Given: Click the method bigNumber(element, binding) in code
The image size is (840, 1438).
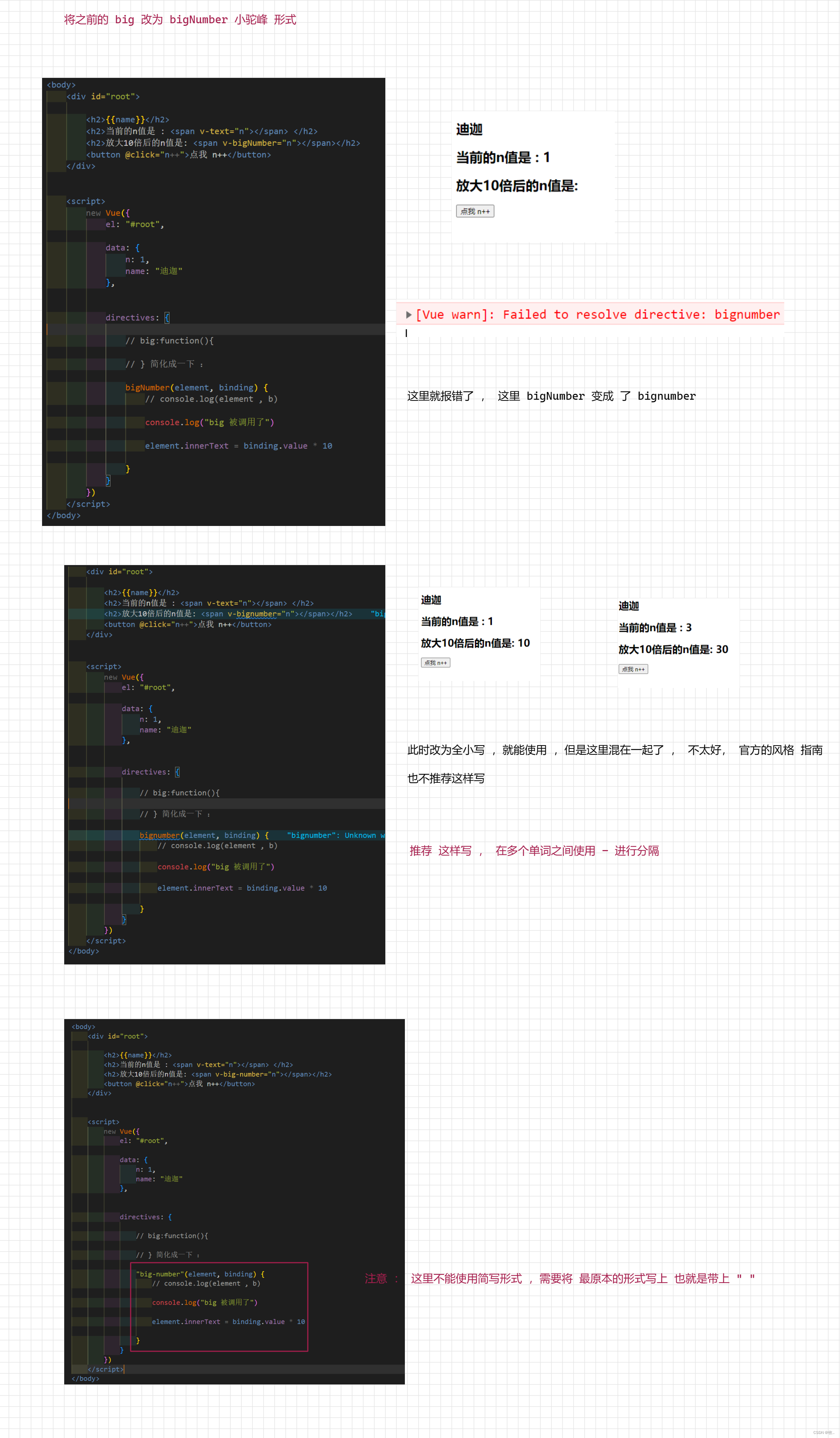Looking at the screenshot, I should [196, 388].
